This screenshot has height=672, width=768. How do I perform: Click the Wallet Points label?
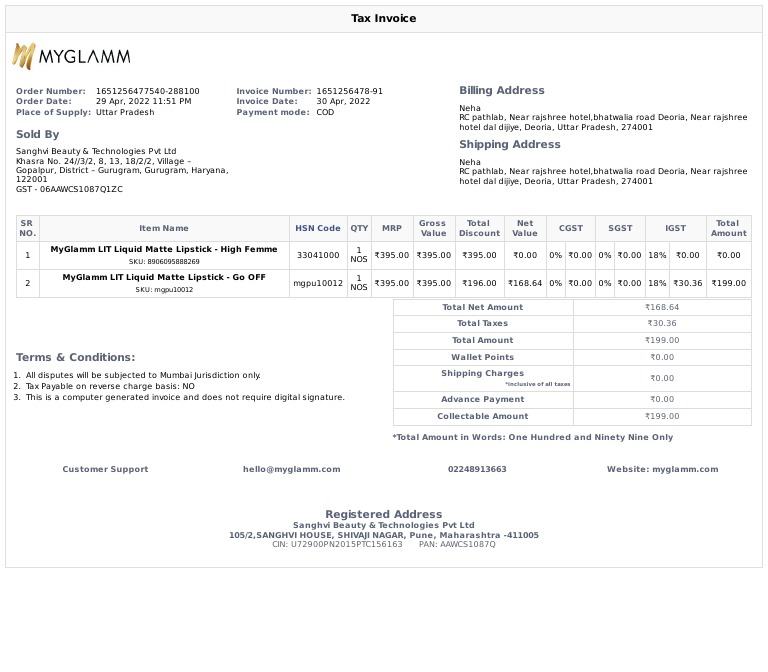pyautogui.click(x=482, y=357)
